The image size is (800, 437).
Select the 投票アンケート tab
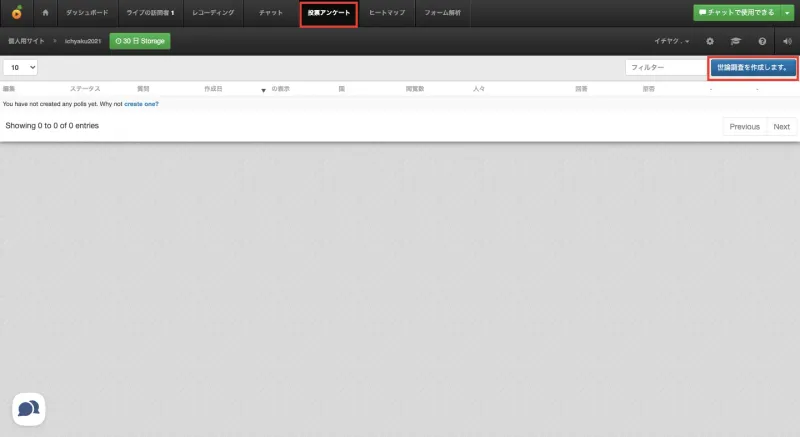coord(329,13)
